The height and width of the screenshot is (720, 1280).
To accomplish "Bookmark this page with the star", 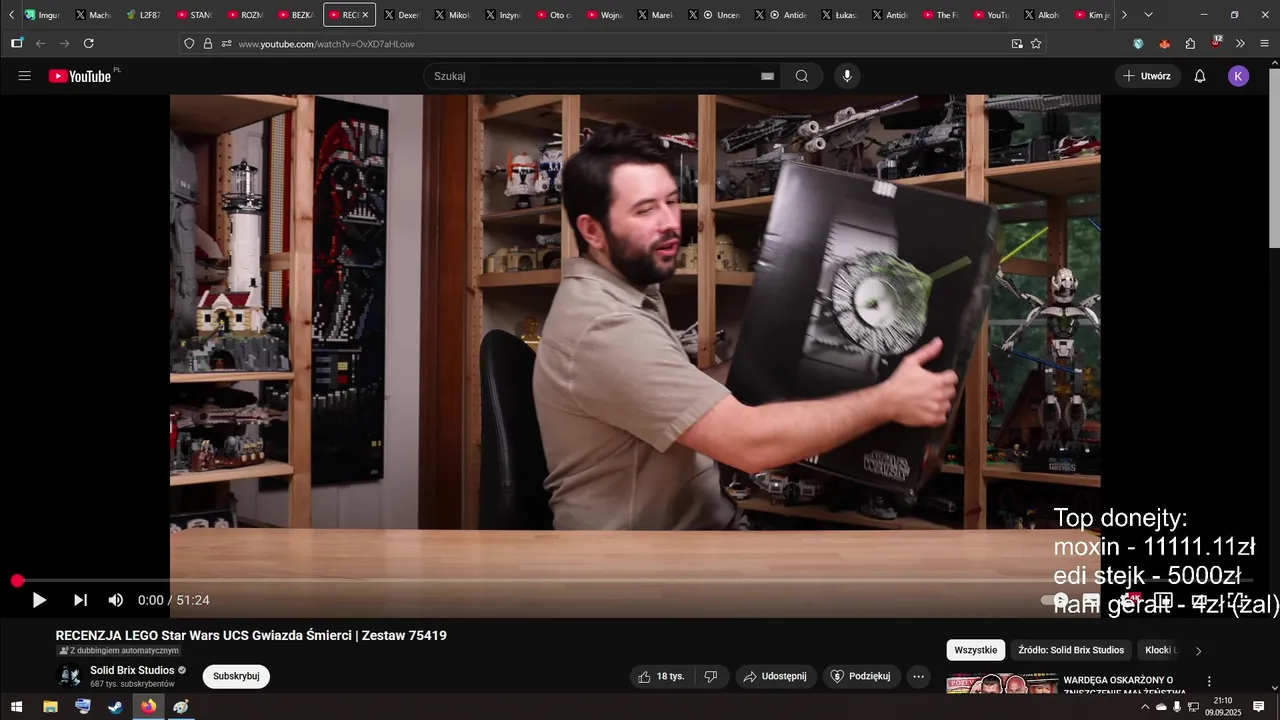I will pos(1036,43).
